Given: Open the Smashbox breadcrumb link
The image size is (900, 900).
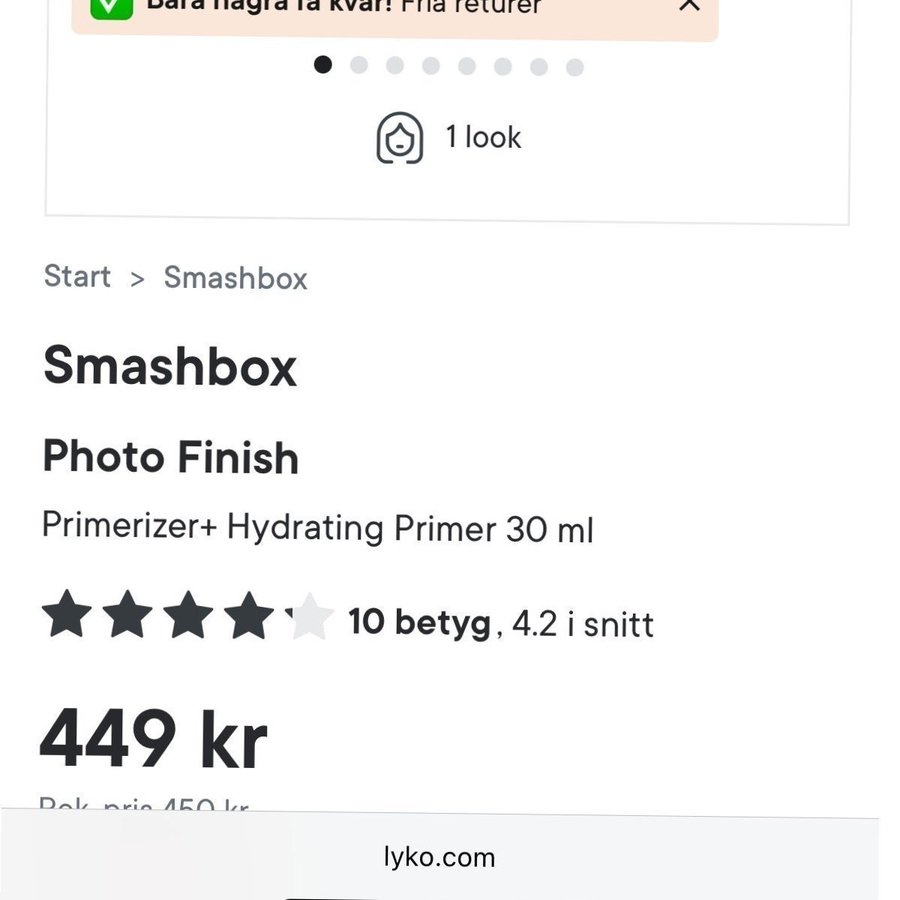Looking at the screenshot, I should point(236,278).
